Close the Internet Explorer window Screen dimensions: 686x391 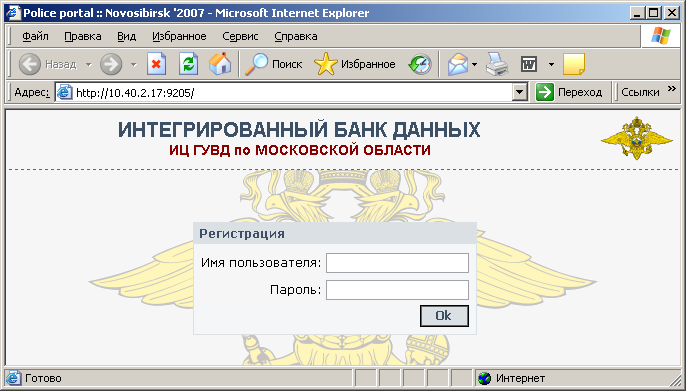(672, 13)
